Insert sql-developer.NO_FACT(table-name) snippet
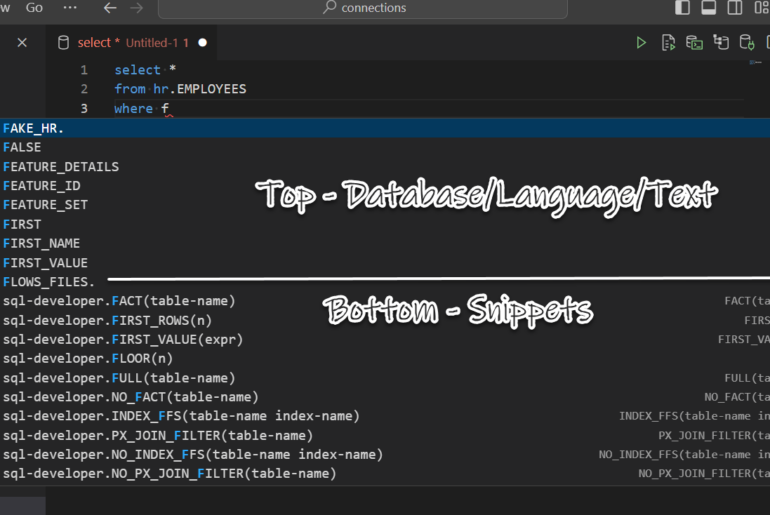The height and width of the screenshot is (515, 770). 385,397
